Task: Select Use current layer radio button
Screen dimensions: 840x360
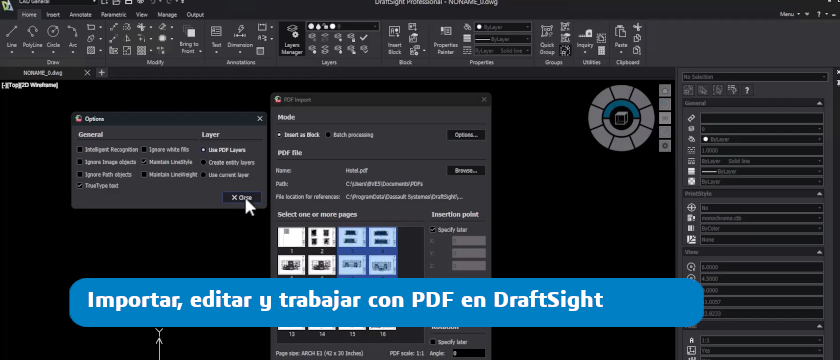Action: pos(204,175)
